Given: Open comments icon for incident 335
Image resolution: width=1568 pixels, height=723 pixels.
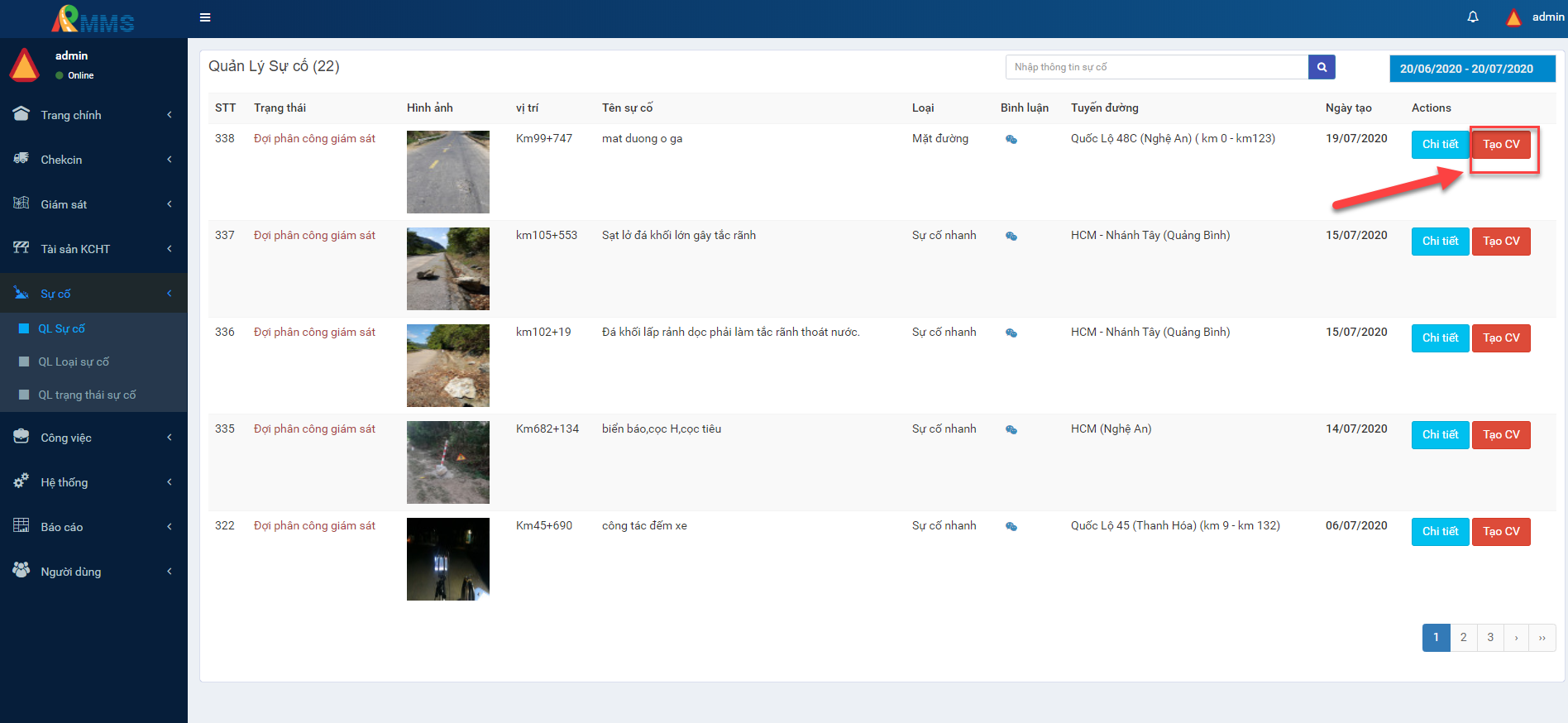Looking at the screenshot, I should [x=1011, y=430].
